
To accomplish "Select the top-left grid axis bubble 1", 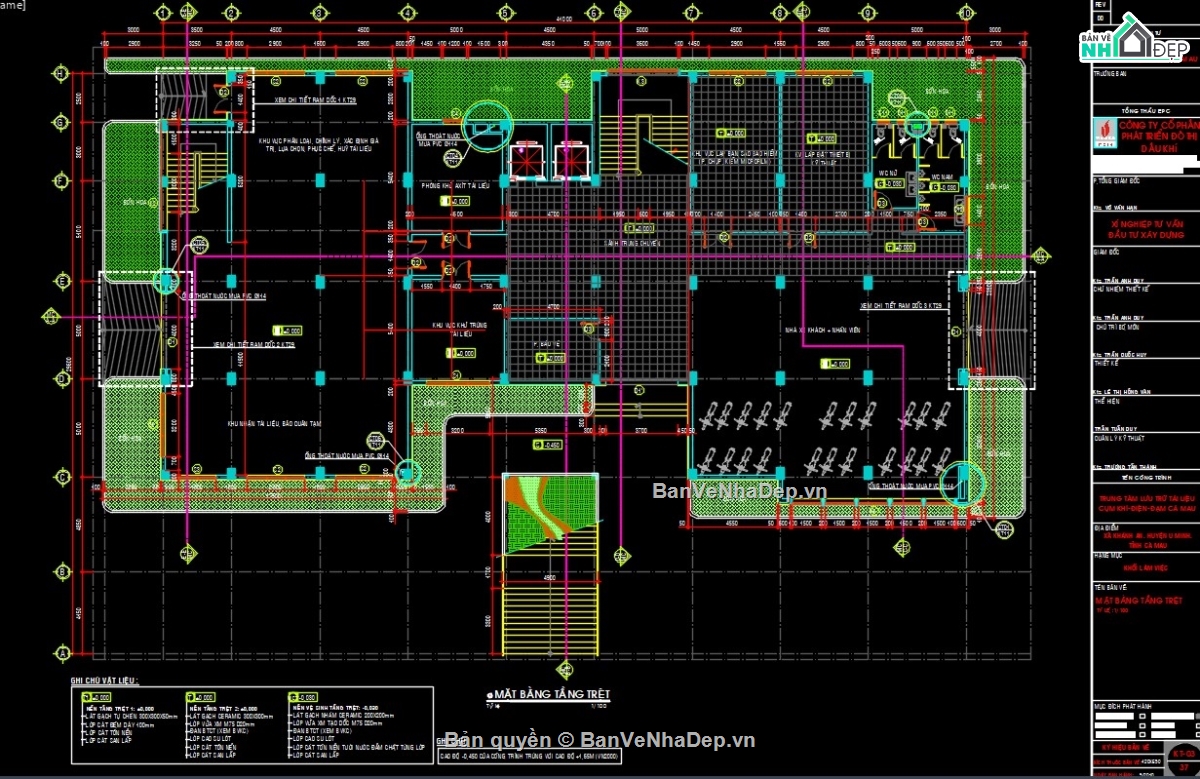I will pos(165,14).
